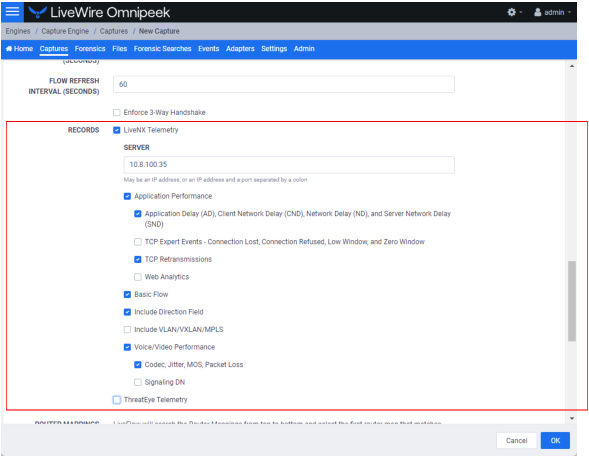Click the Server IP address field

point(289,164)
